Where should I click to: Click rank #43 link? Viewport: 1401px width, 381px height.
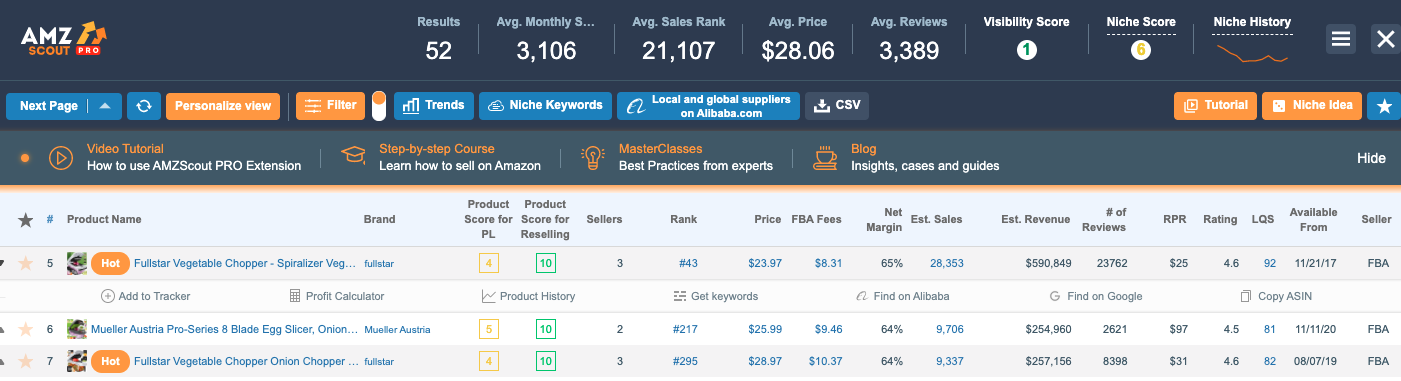688,263
